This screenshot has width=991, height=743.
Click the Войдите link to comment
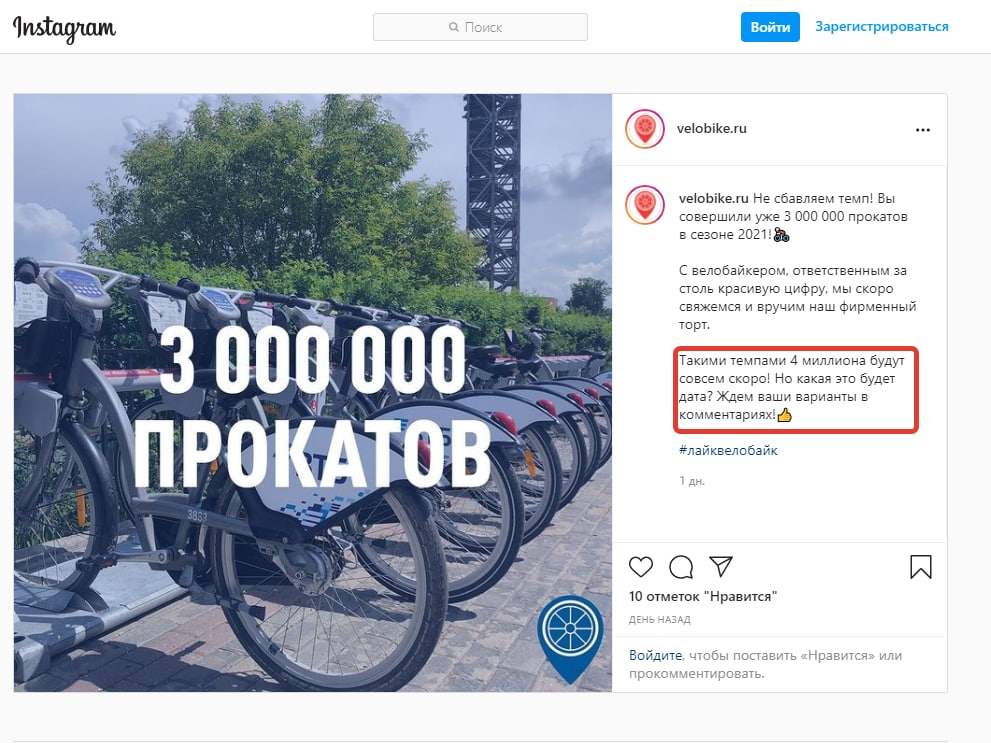[x=655, y=655]
